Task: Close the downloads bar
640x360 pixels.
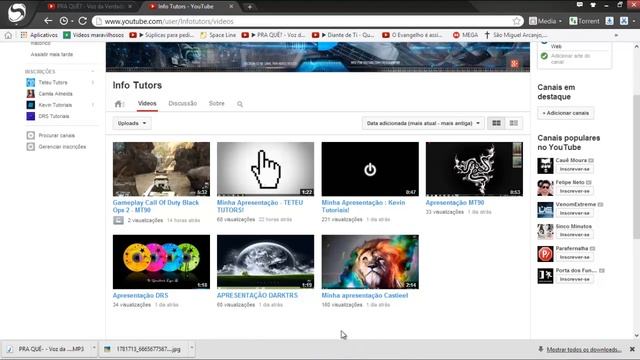Action: (x=632, y=349)
